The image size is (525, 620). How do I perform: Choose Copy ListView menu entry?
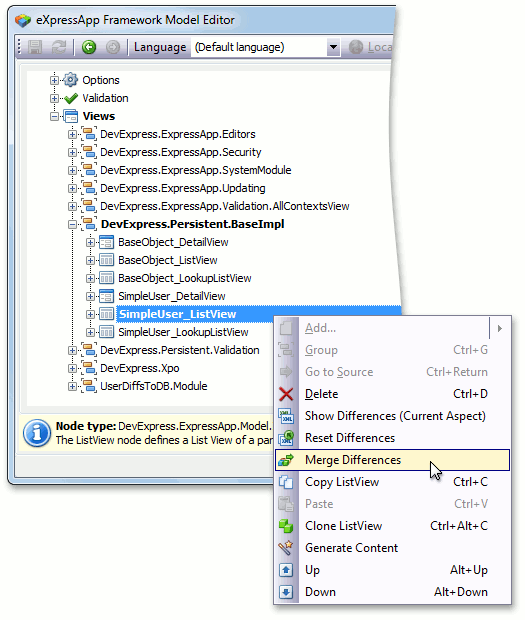393,482
